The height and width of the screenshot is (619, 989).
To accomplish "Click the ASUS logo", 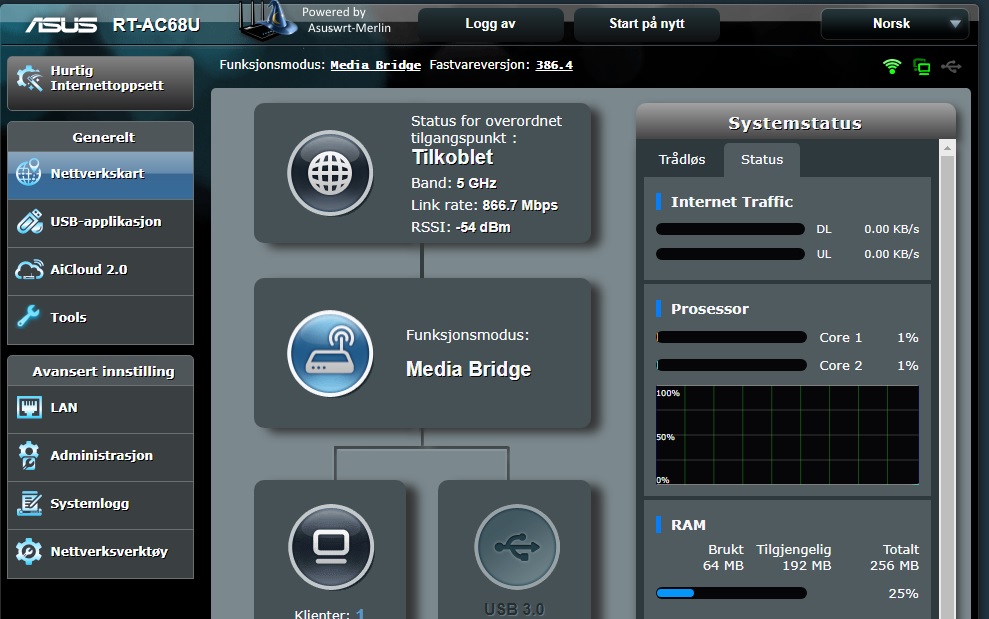I will tap(61, 25).
